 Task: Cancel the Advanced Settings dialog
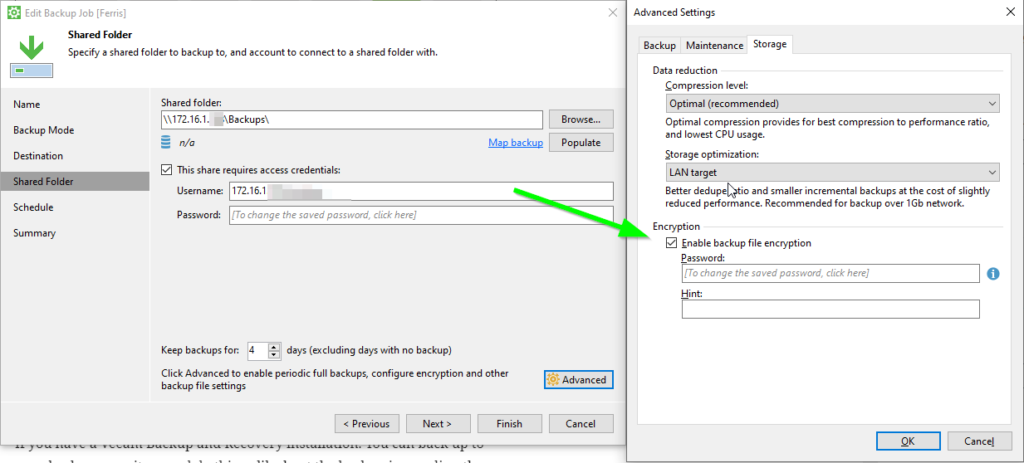(979, 441)
